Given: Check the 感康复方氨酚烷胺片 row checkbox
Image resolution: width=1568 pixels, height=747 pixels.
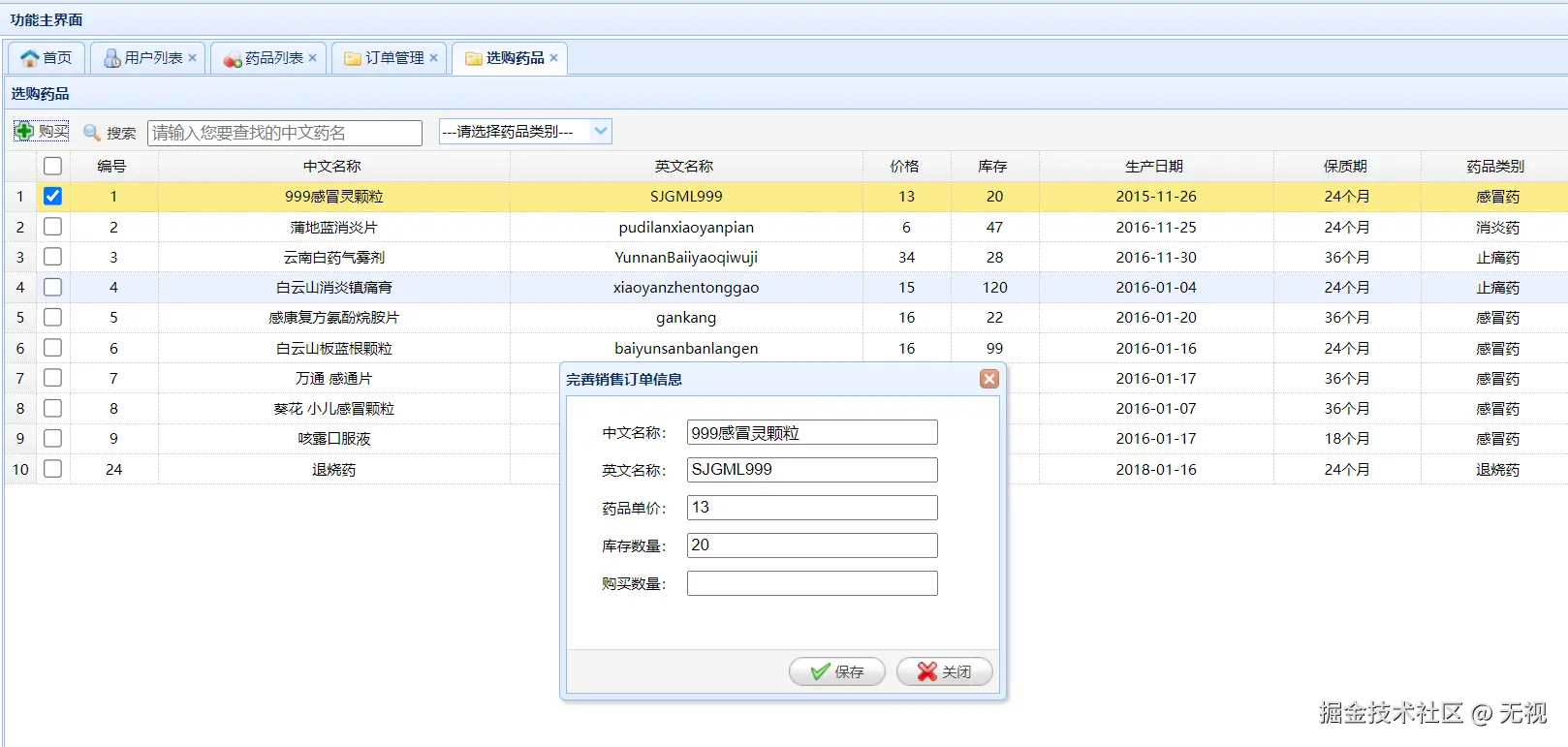Looking at the screenshot, I should (52, 317).
